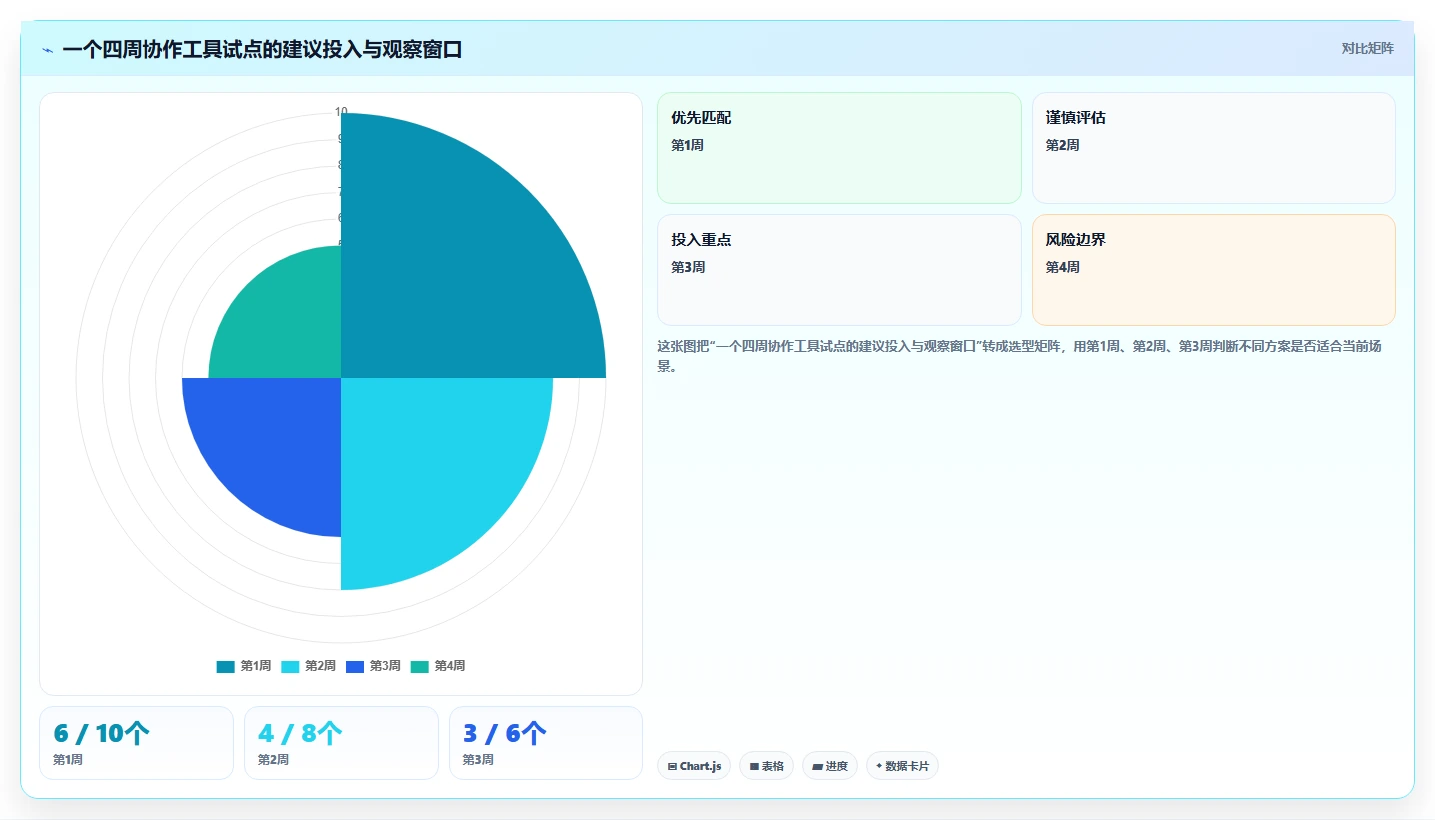The width and height of the screenshot is (1435, 820).
Task: Click the 数据卡片 tag
Action: [902, 766]
